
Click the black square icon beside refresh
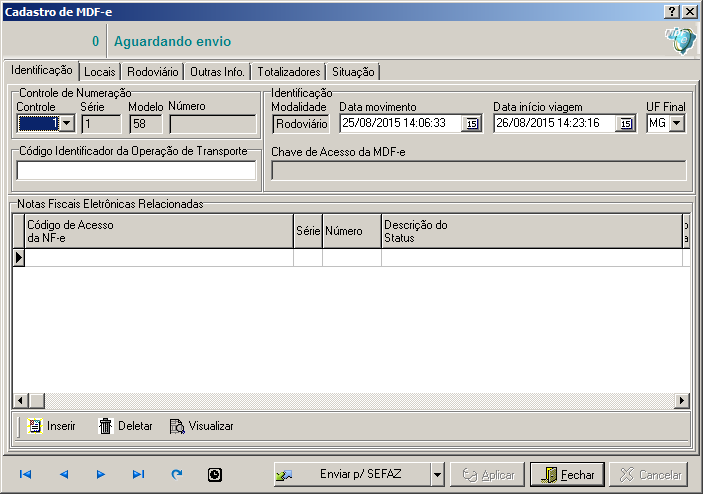[x=214, y=474]
